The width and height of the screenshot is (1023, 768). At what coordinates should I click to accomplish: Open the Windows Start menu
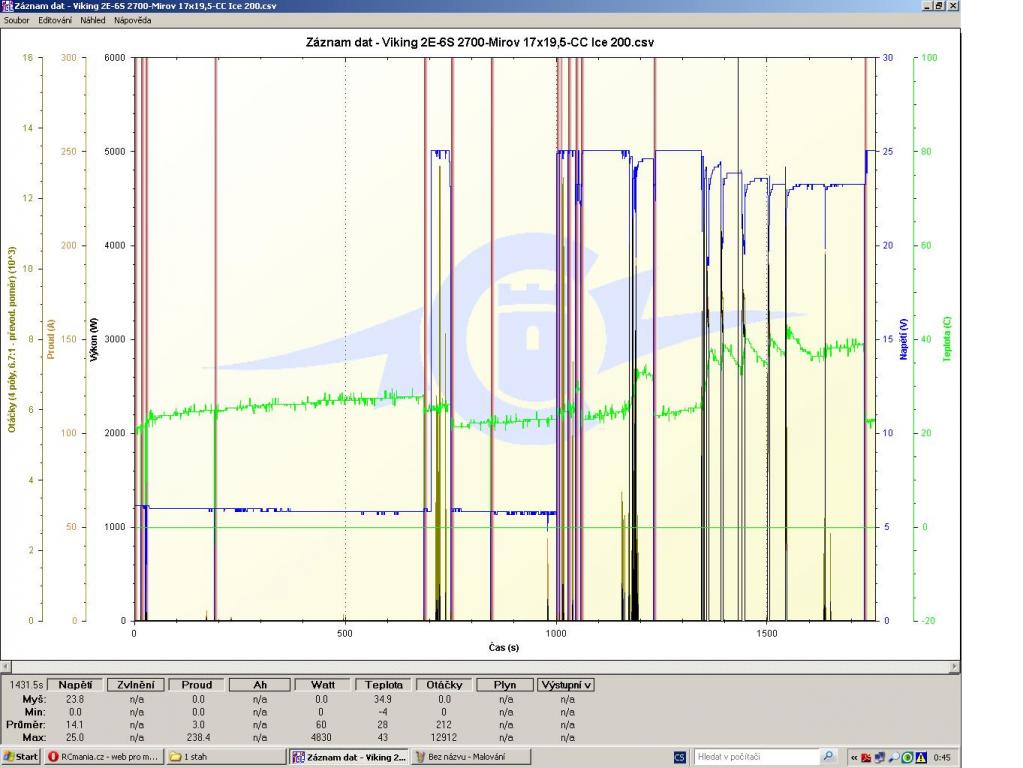click(x=22, y=757)
